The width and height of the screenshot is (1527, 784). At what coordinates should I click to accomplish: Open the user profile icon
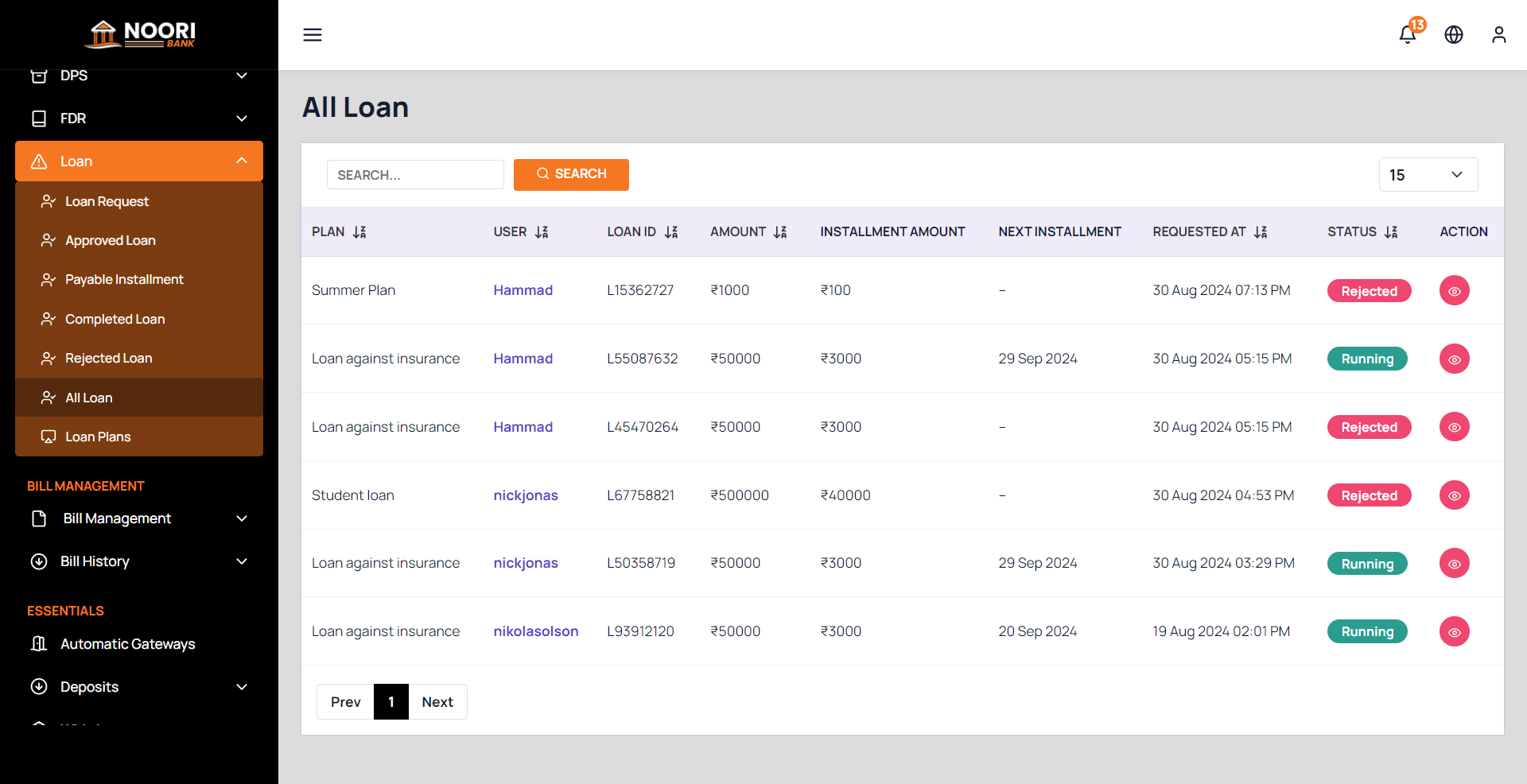pos(1498,35)
